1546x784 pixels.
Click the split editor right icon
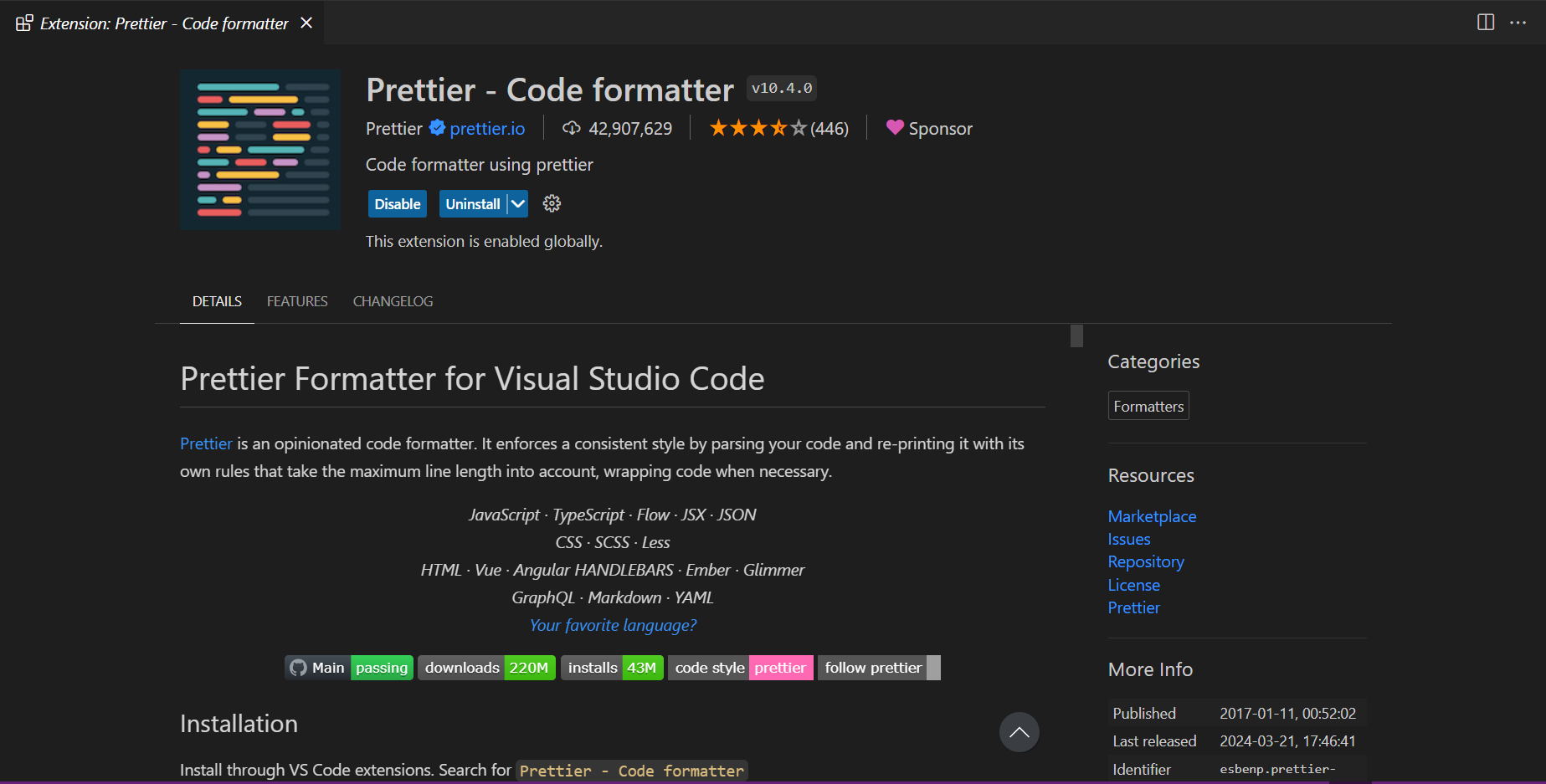(x=1485, y=23)
